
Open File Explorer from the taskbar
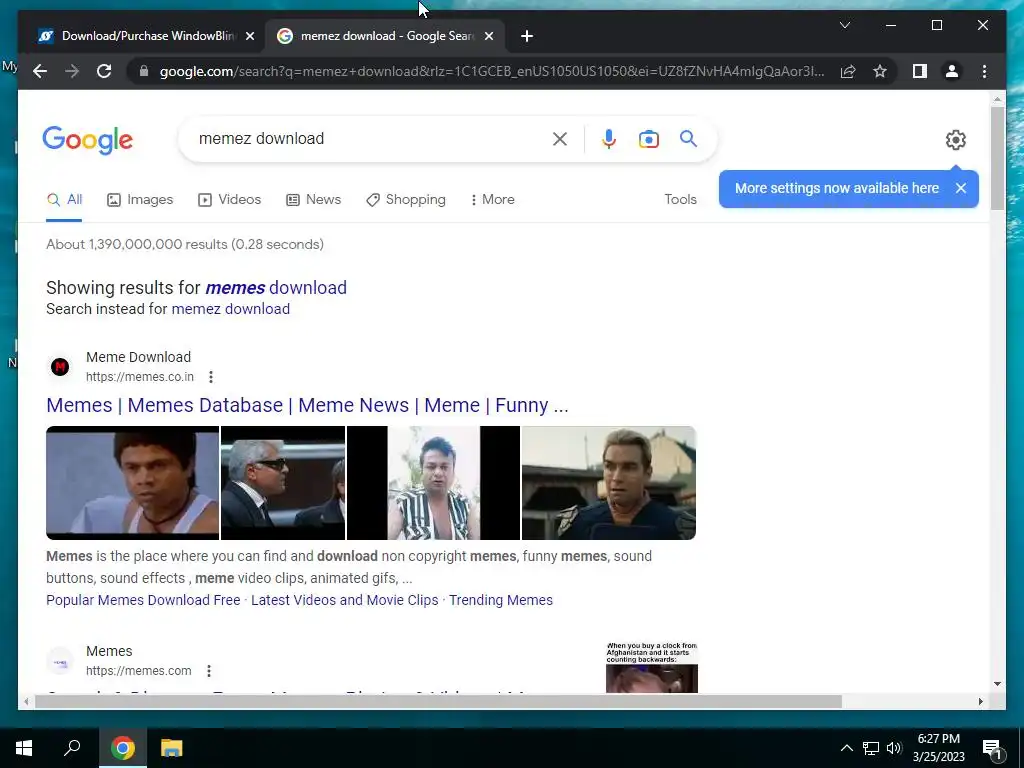pos(172,748)
